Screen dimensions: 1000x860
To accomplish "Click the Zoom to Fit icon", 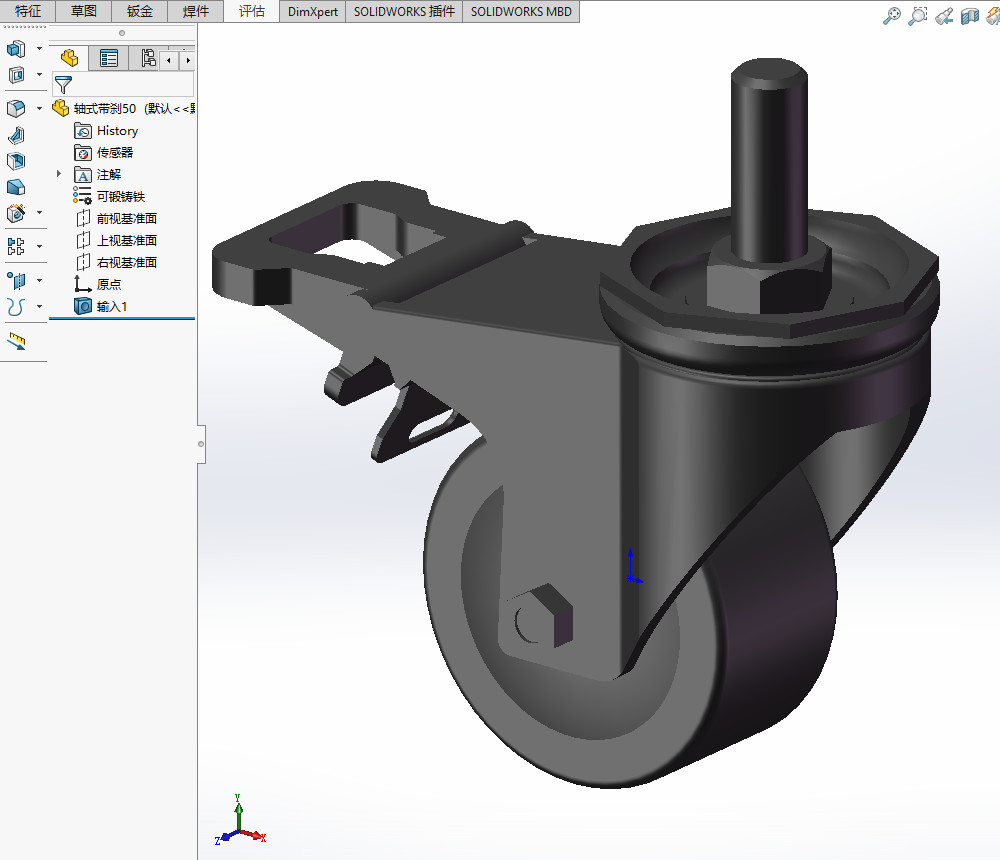I will point(892,15).
